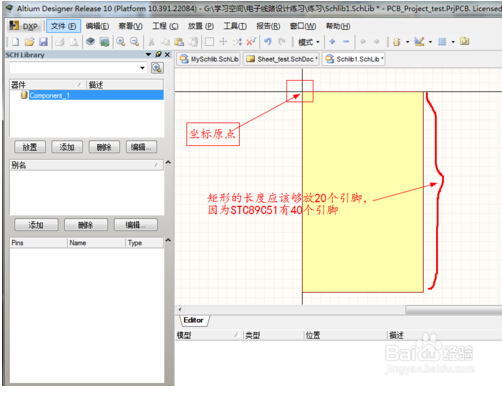Select Component_1 in the components list
This screenshot has width=502, height=395.
point(87,95)
